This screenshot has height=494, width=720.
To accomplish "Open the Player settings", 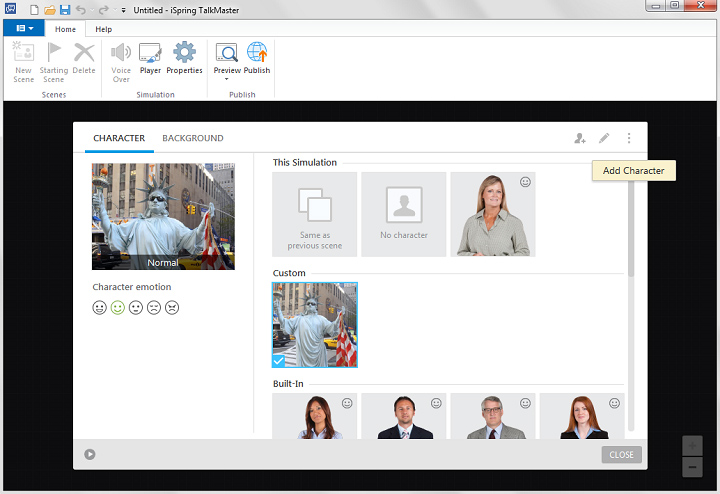I will click(x=150, y=58).
